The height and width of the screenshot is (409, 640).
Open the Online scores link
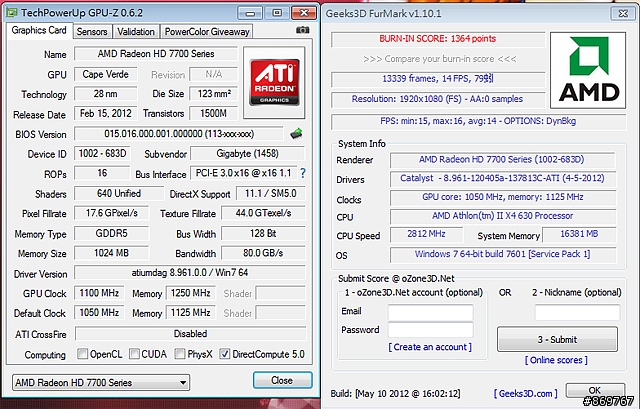556,360
